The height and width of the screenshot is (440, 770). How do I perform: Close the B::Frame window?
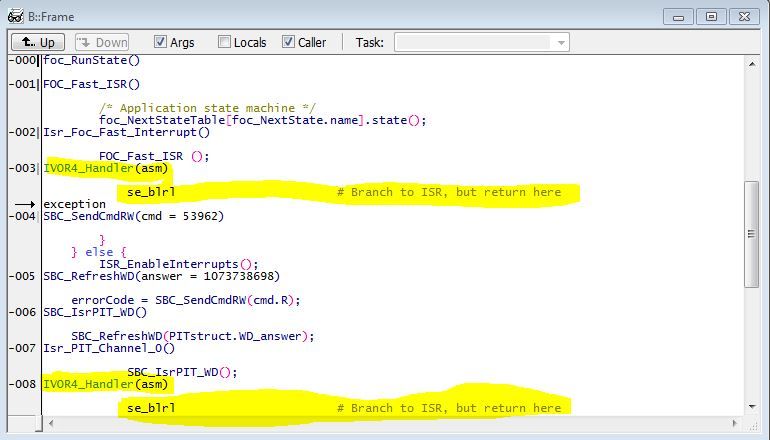pyautogui.click(x=744, y=17)
